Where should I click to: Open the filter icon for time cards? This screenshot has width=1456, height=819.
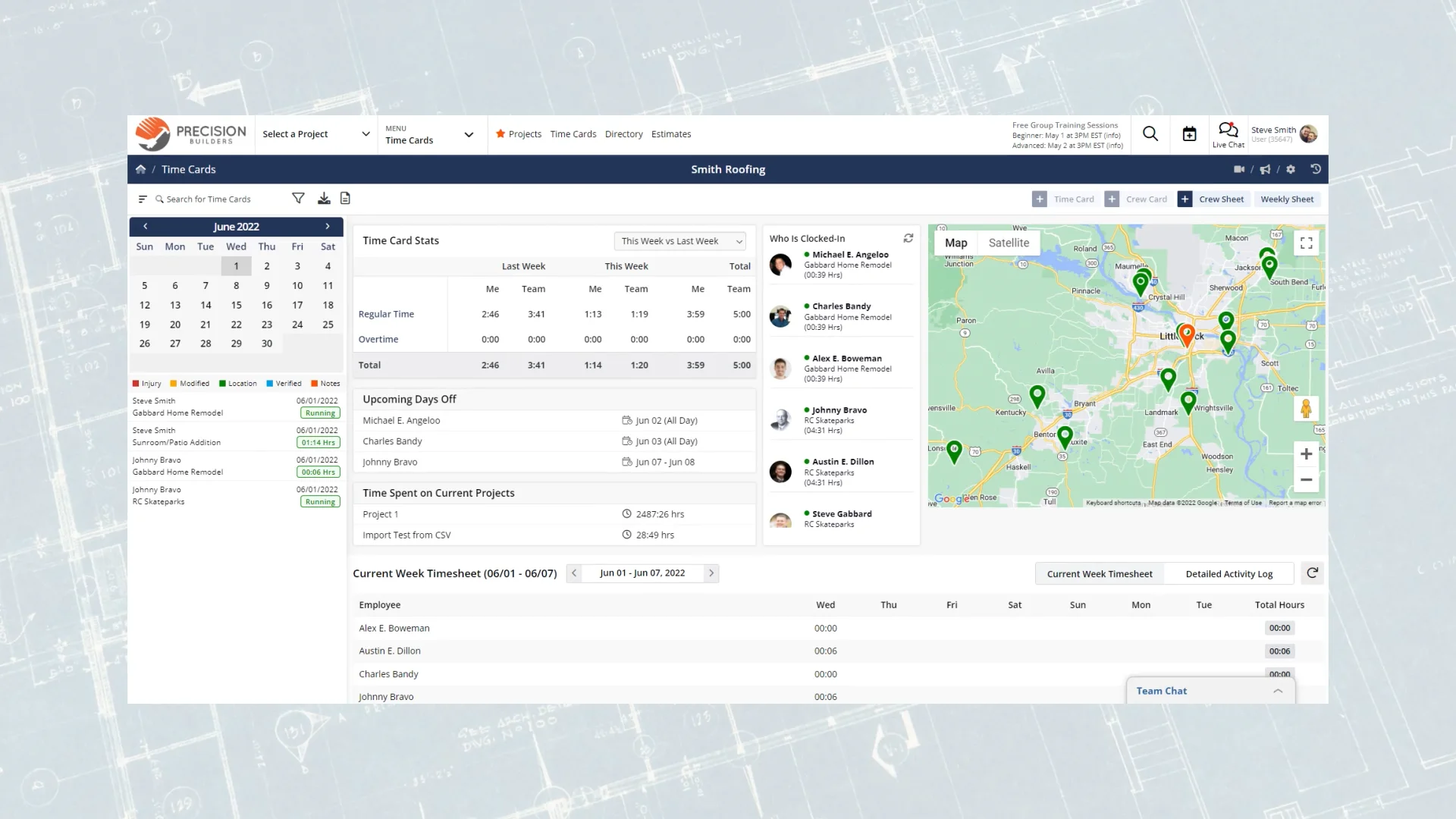coord(298,198)
